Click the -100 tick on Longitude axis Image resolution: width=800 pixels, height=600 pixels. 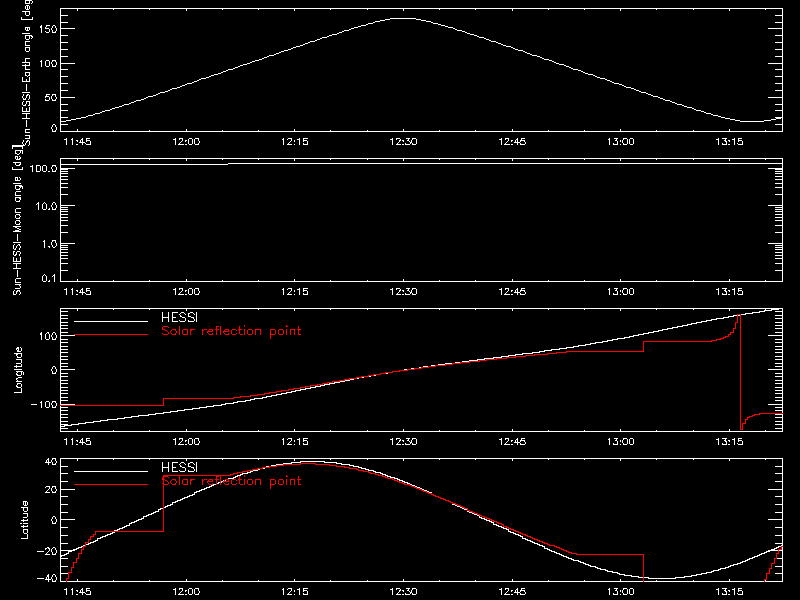pos(44,404)
